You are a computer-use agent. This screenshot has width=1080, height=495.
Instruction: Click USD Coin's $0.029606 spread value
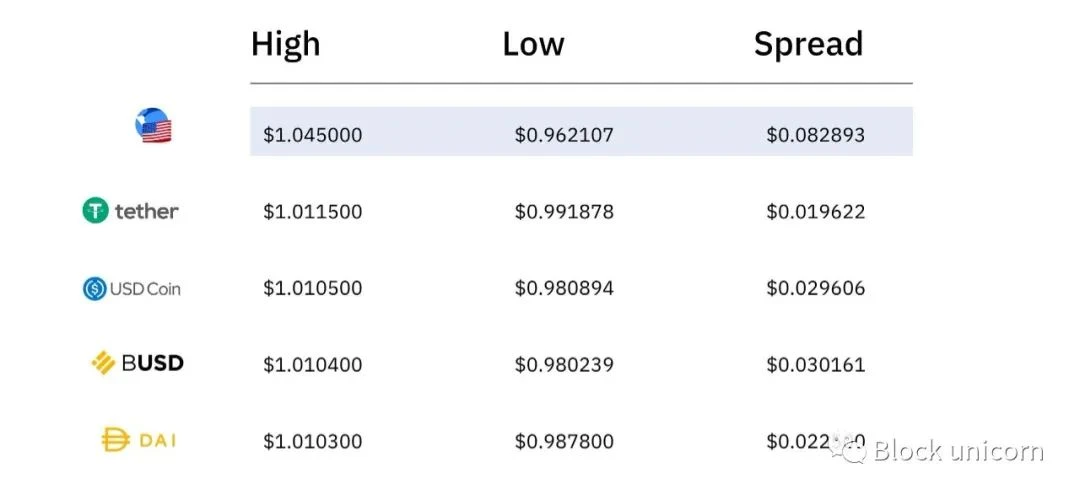tap(816, 288)
